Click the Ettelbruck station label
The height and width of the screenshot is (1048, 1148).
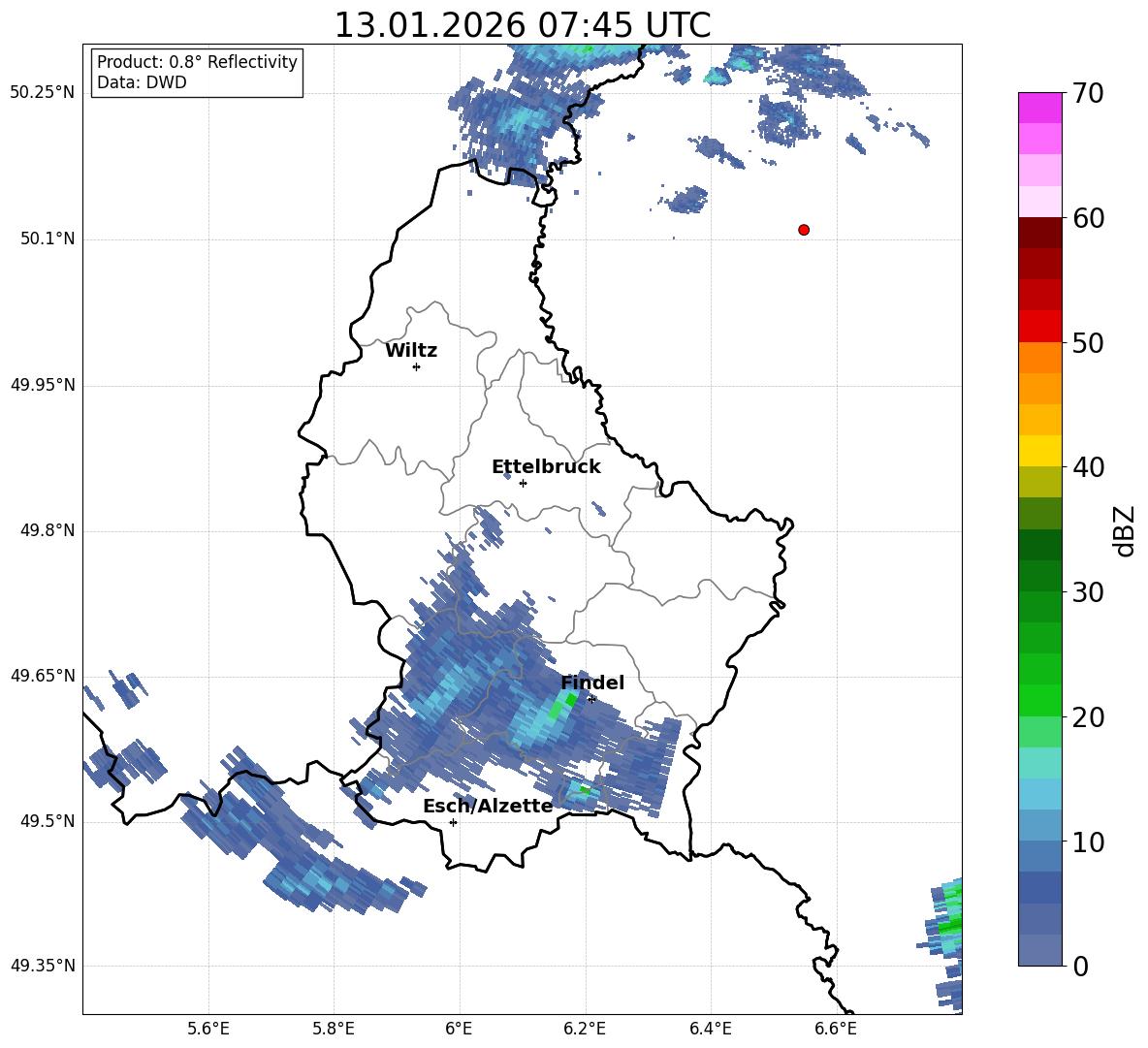click(546, 467)
